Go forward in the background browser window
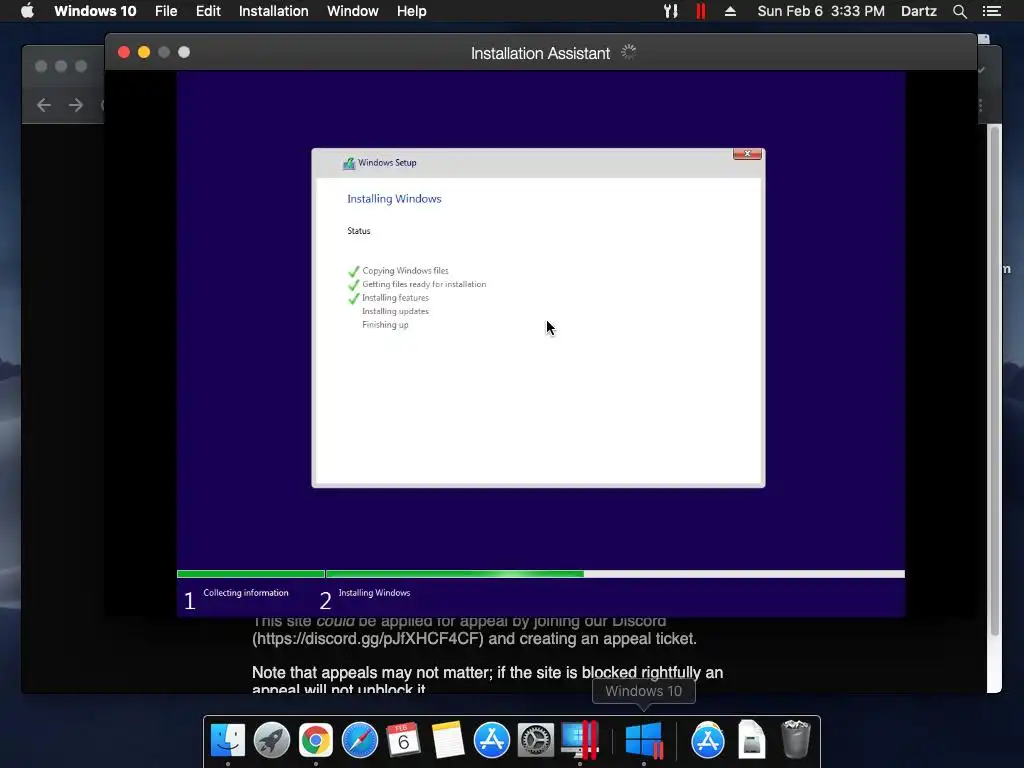 [x=76, y=105]
